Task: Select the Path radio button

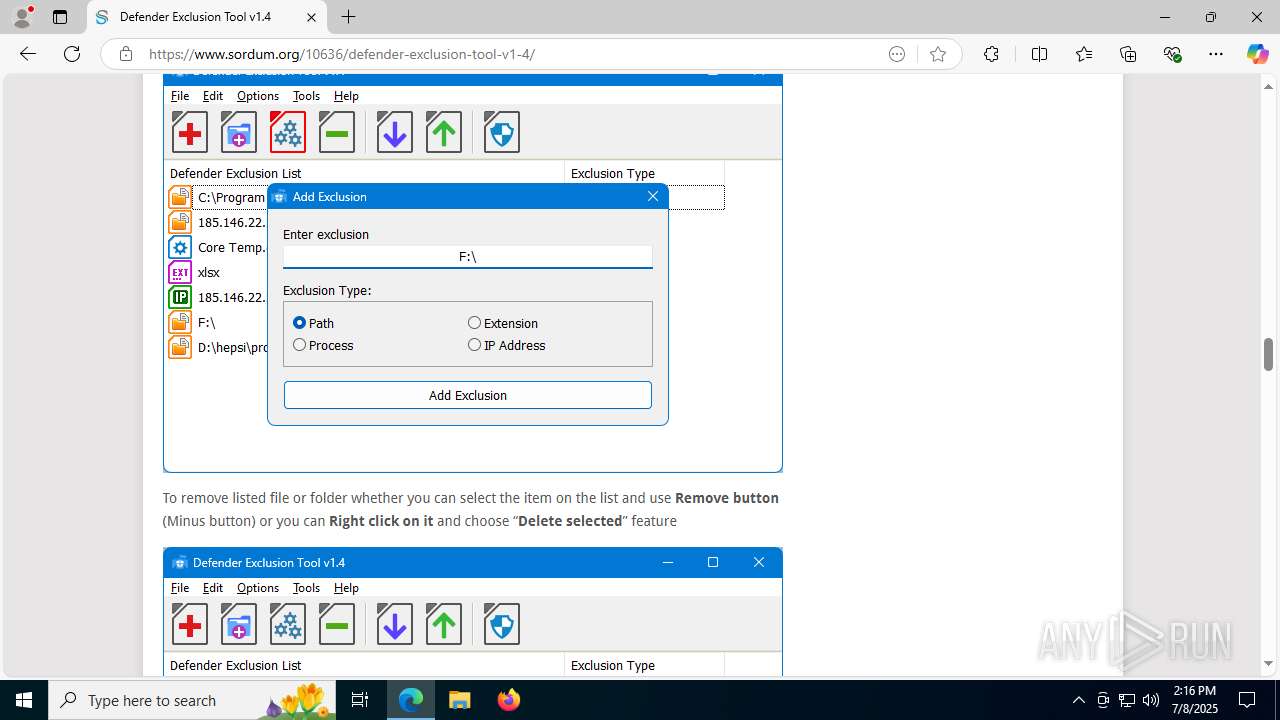Action: click(299, 323)
